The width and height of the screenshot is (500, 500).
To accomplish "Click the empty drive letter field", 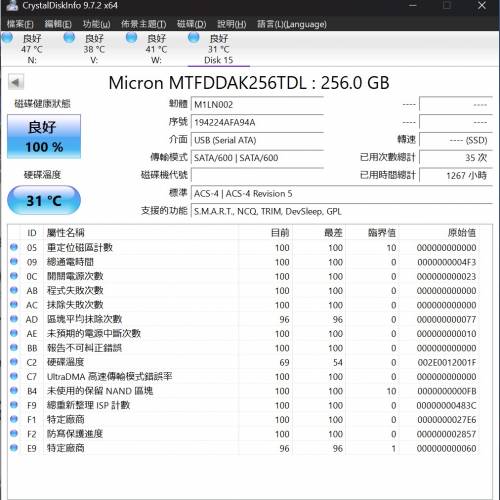I will coord(257,175).
